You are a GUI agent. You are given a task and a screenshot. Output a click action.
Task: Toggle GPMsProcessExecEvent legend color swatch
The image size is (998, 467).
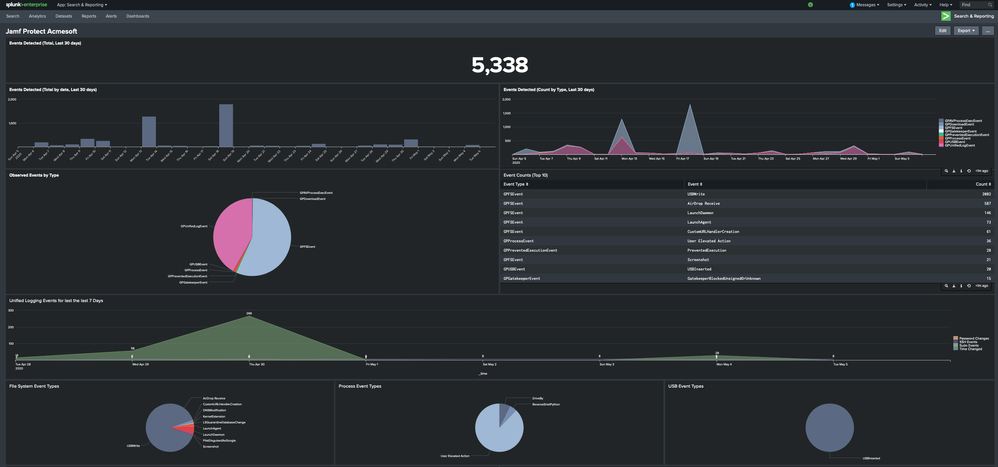[x=941, y=120]
